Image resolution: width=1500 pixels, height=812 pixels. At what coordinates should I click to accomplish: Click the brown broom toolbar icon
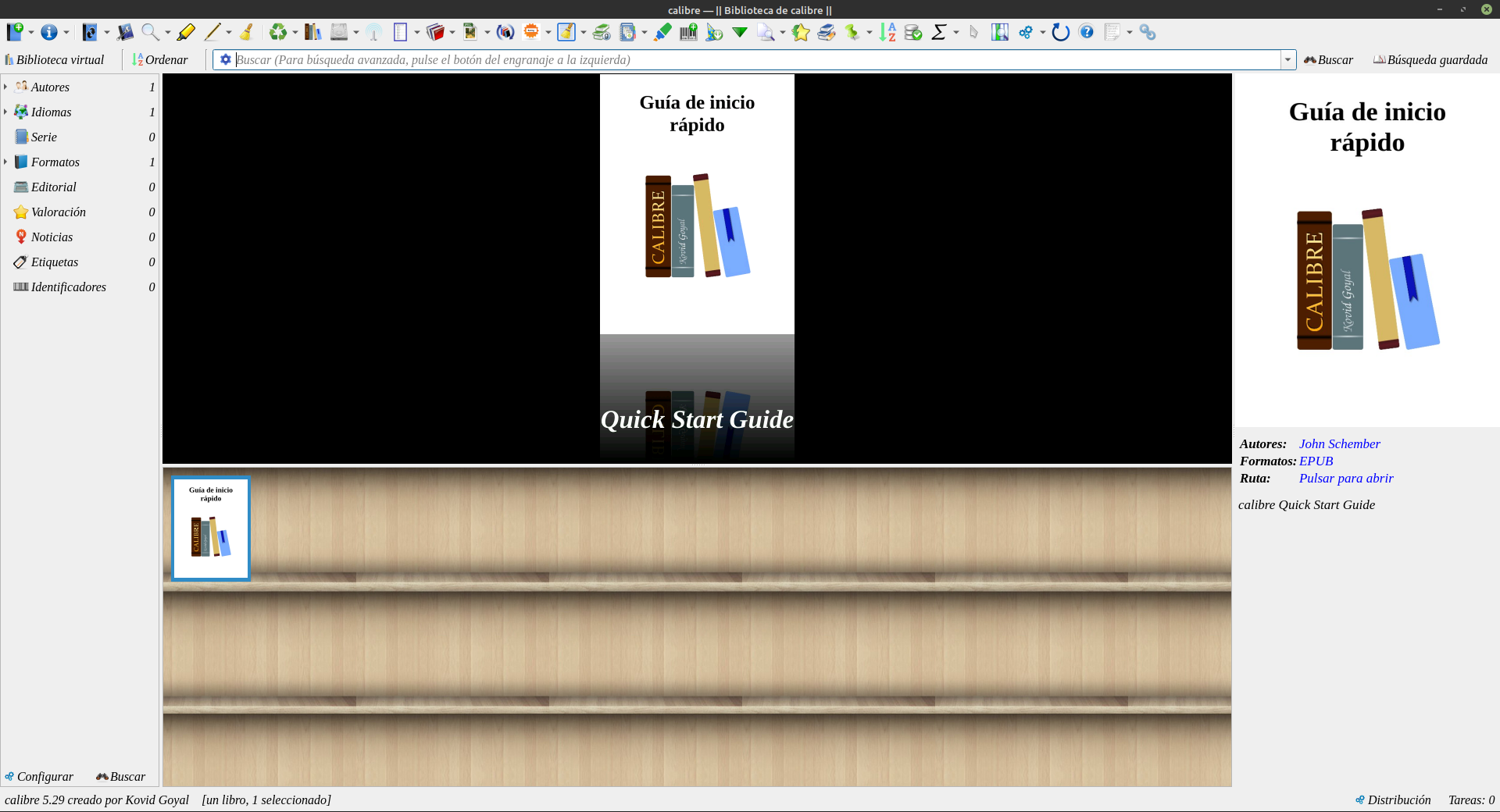point(247,32)
